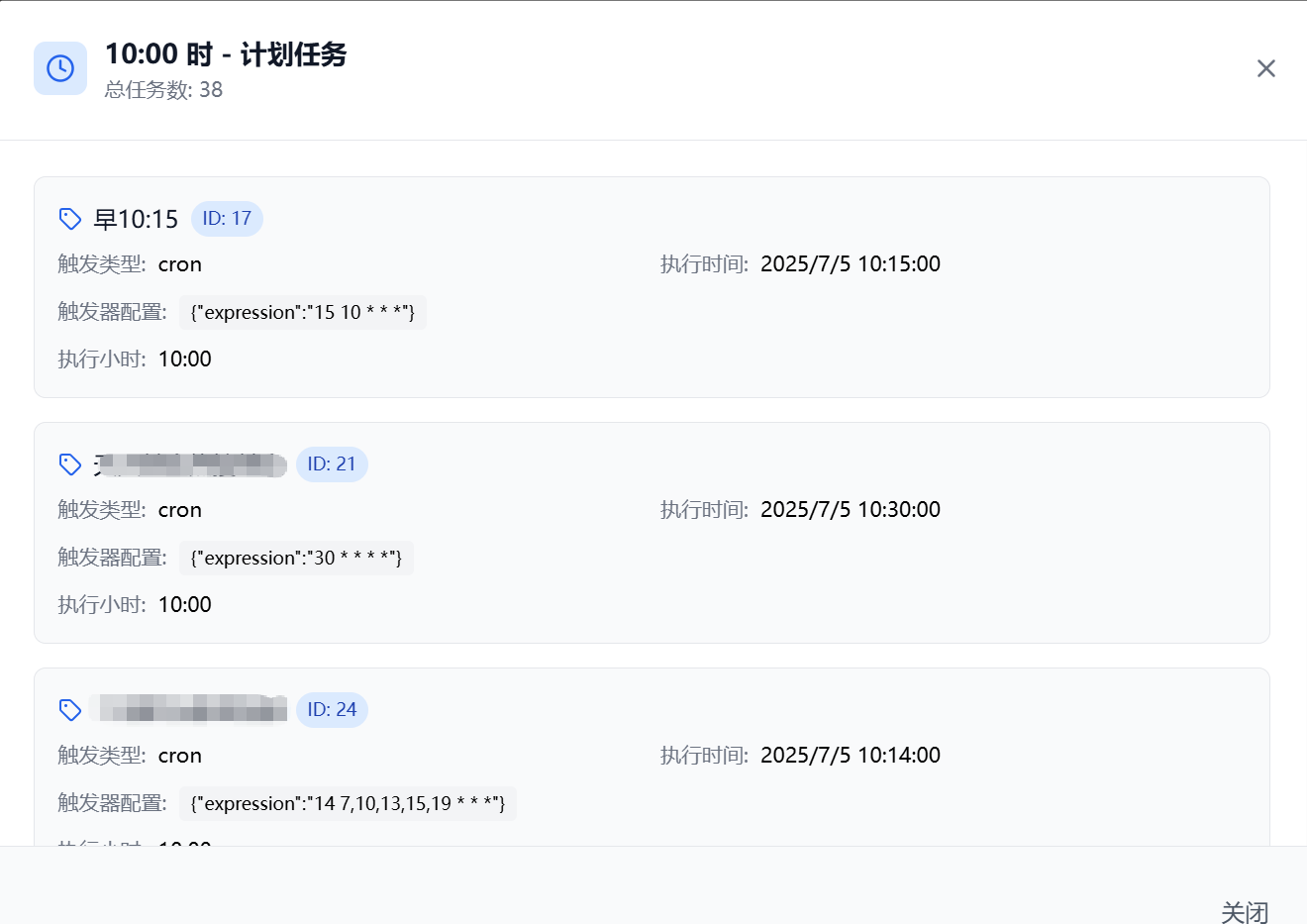1307x924 pixels.
Task: Click the 总任务数: 38 subtitle
Action: 163,90
